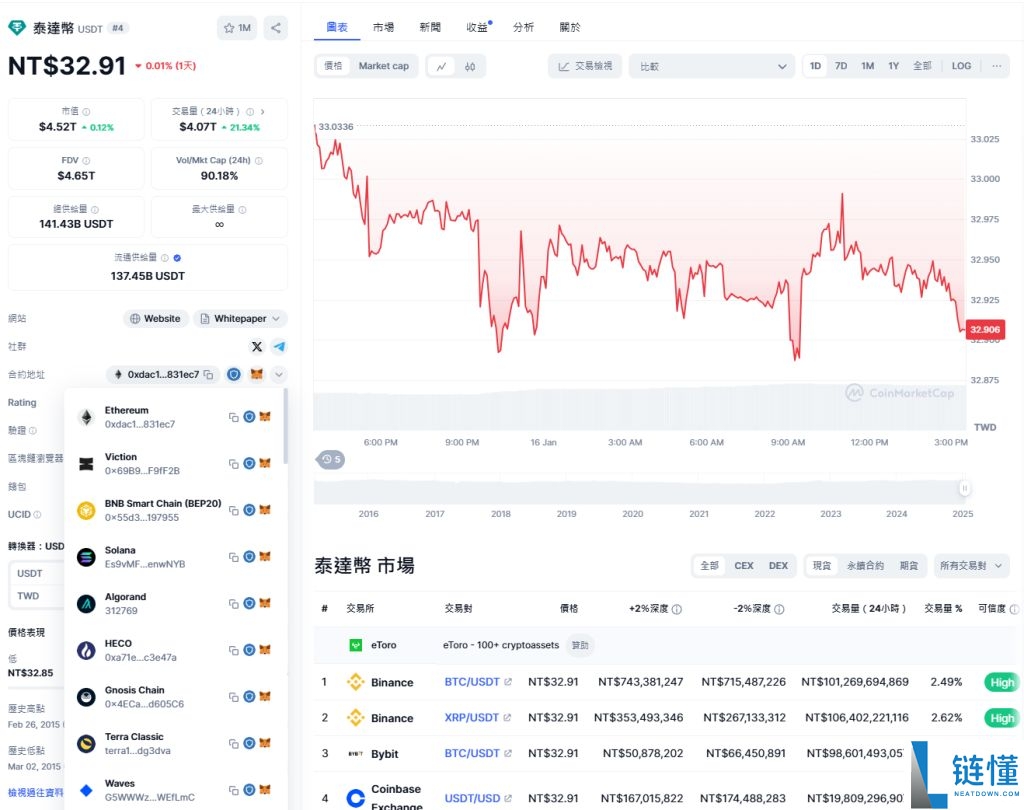Switch chart to line view
Viewport: 1024px width, 810px height.
point(441,67)
